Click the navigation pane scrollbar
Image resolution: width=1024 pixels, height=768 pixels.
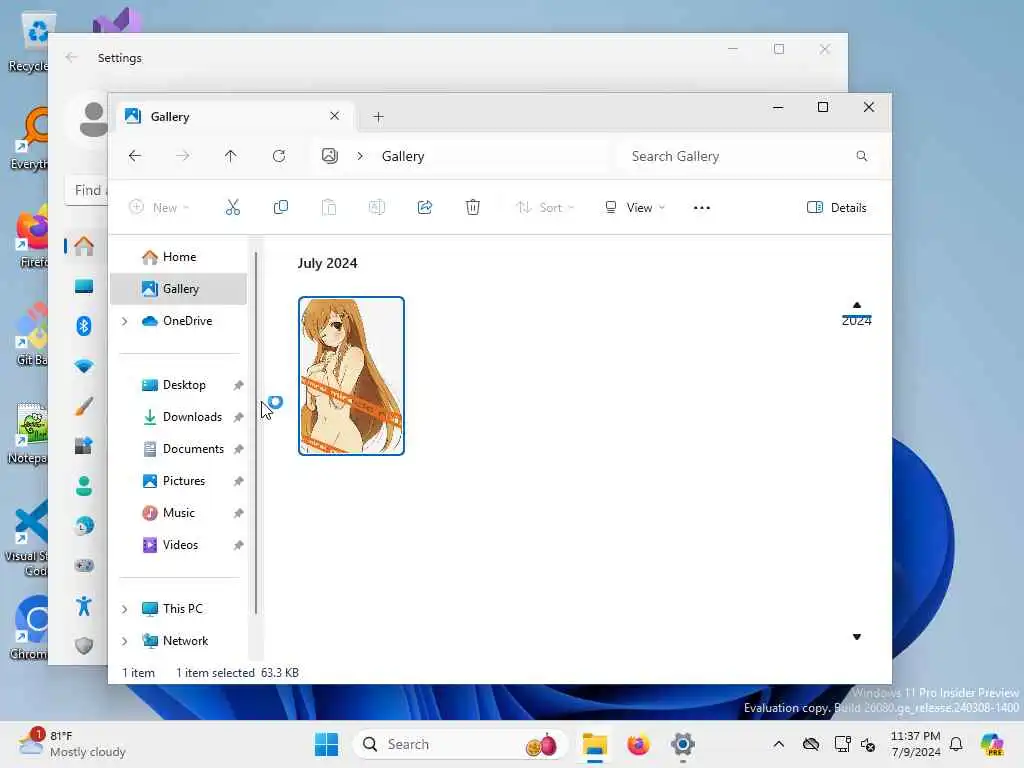pyautogui.click(x=256, y=432)
